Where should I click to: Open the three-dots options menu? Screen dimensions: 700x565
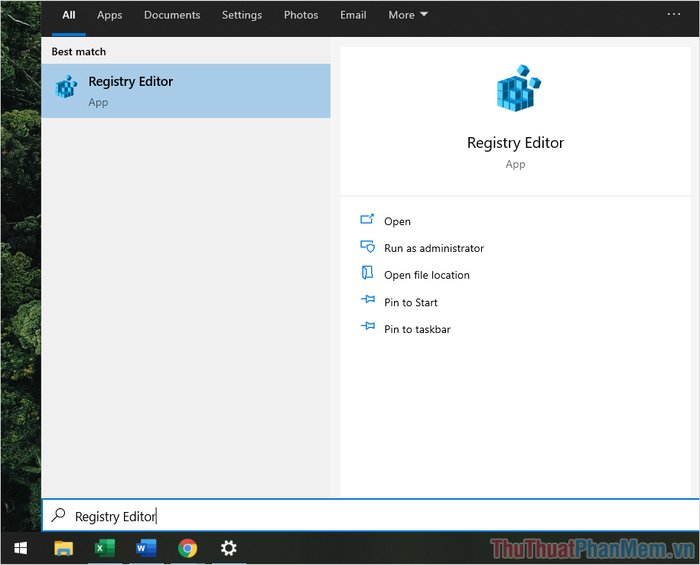(674, 14)
